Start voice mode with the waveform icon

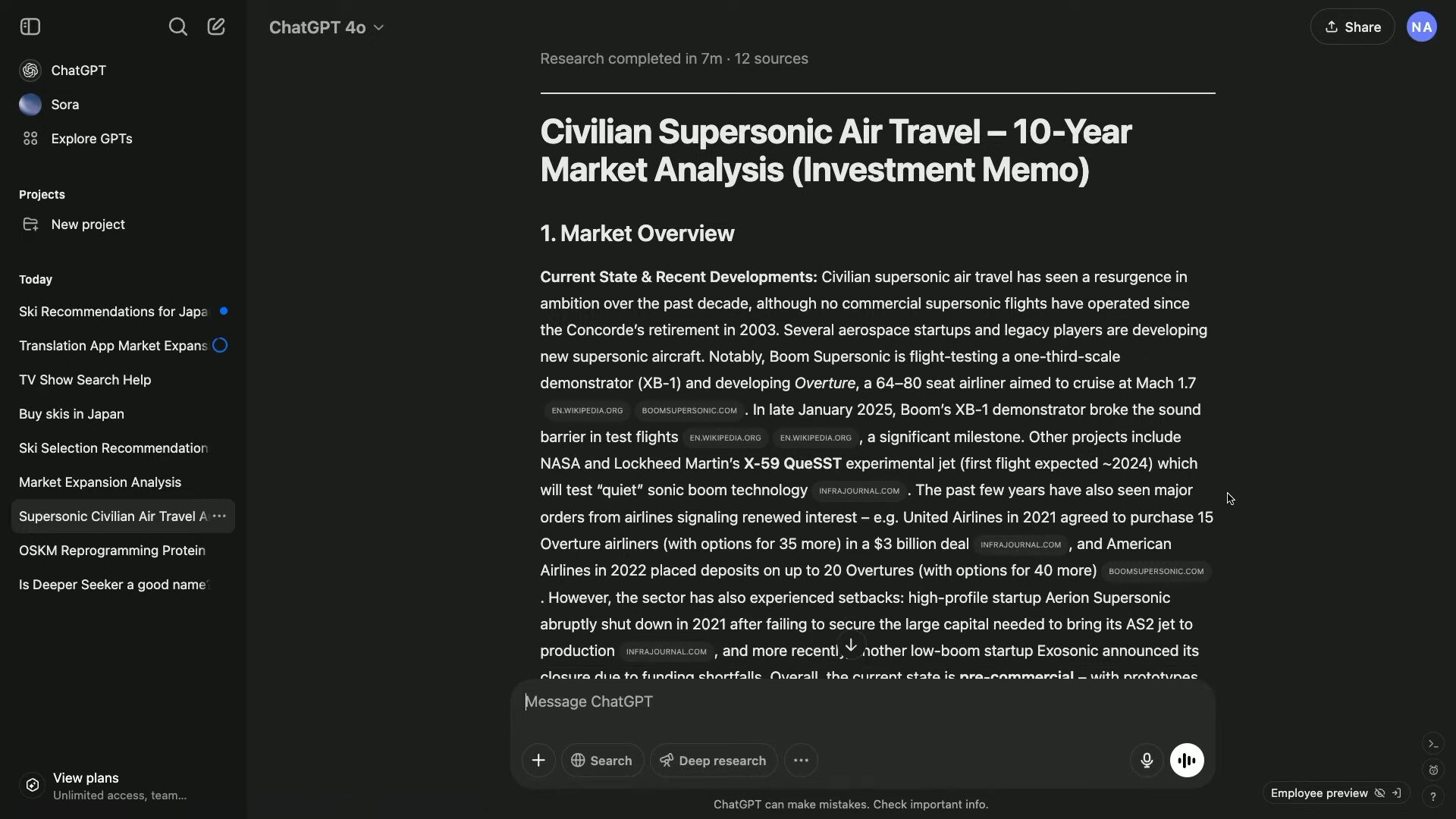pos(1187,761)
